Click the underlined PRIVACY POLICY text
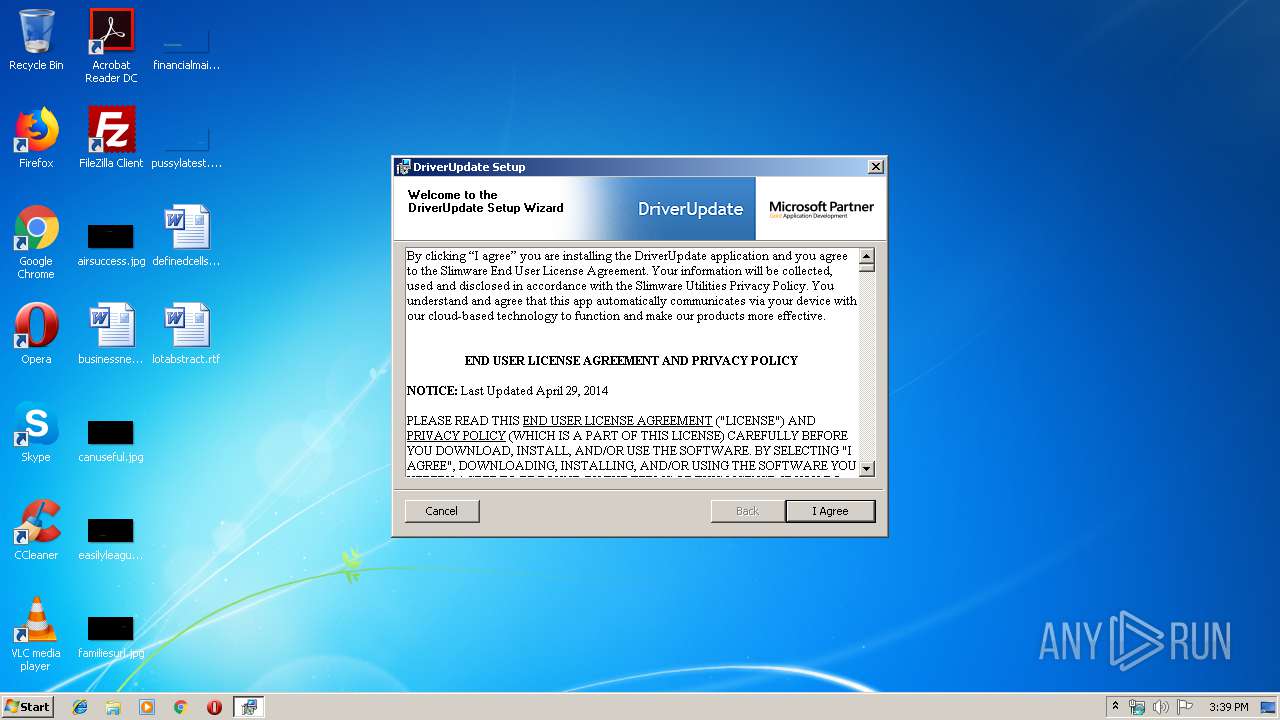 [x=456, y=436]
